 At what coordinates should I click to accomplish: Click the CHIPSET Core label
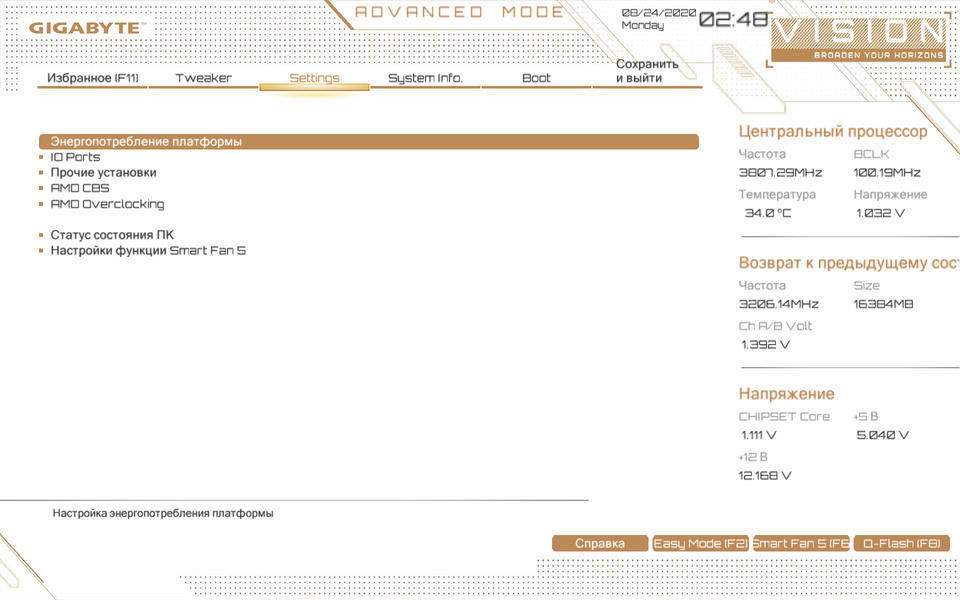pos(784,417)
